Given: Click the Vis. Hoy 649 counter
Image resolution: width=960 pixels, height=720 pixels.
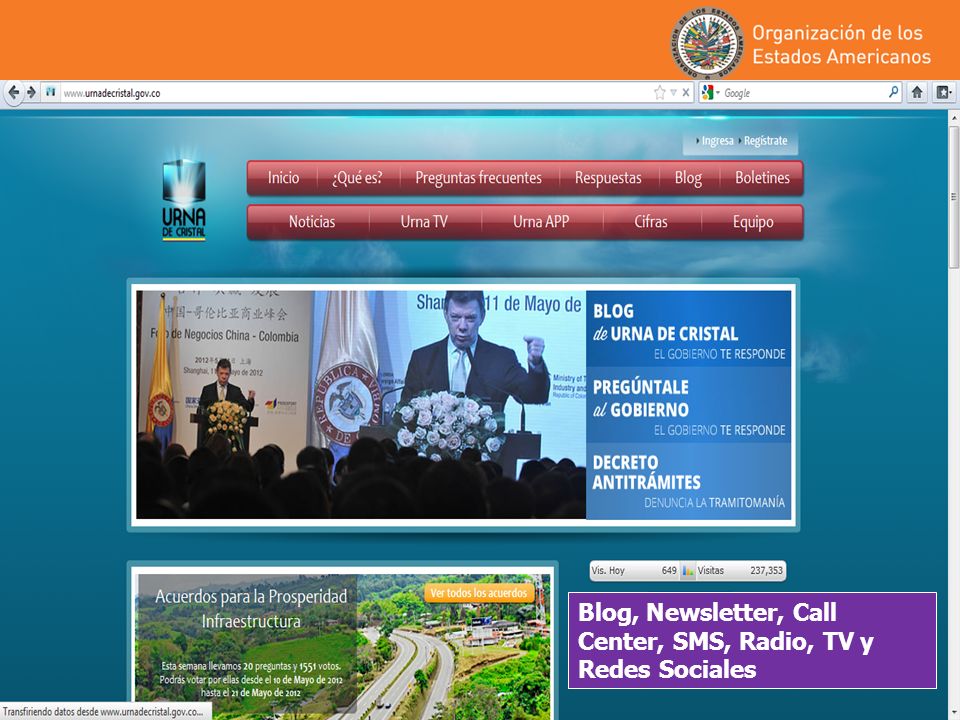Looking at the screenshot, I should pyautogui.click(x=634, y=571).
